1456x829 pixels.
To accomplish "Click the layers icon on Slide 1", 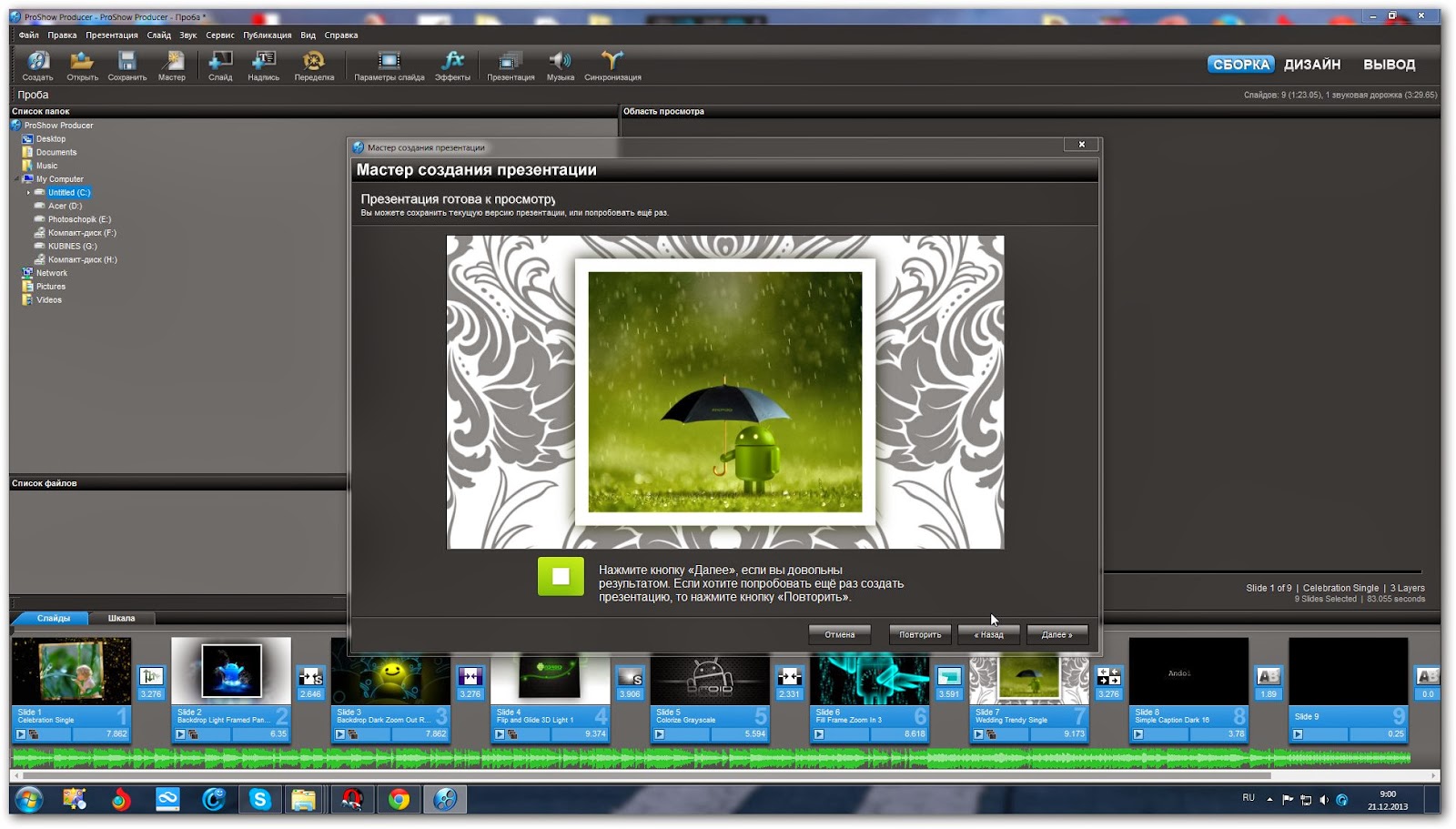I will tap(34, 734).
